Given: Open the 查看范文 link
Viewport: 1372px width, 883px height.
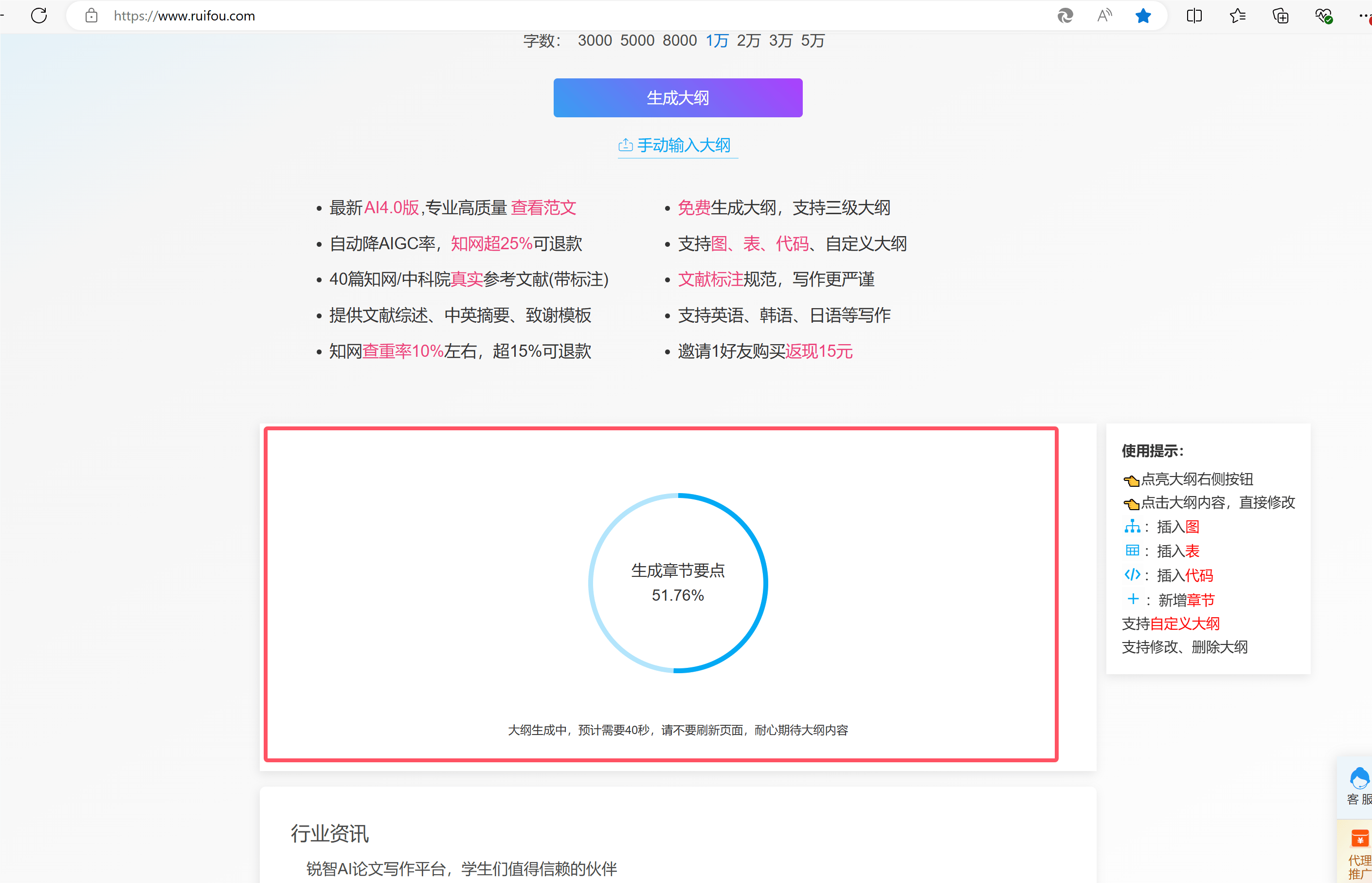Looking at the screenshot, I should [543, 207].
